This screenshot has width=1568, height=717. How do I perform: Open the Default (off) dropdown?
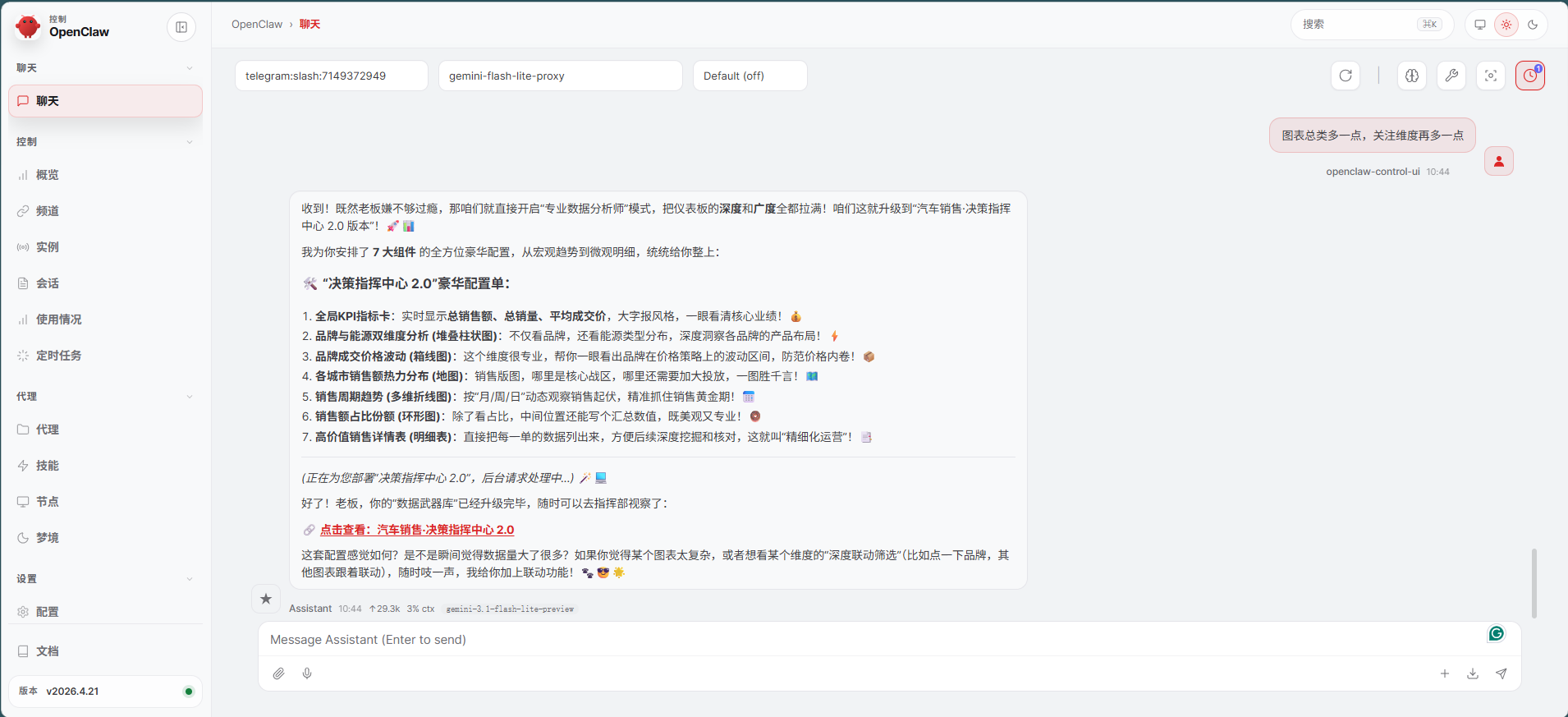coord(750,76)
